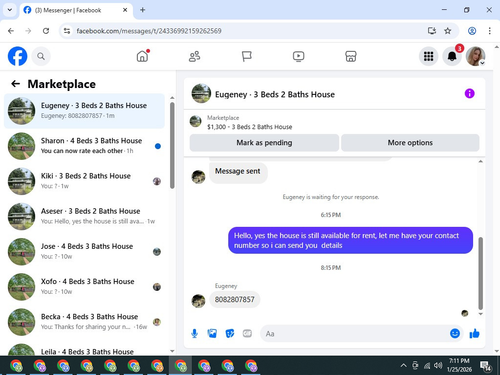The height and width of the screenshot is (375, 500).
Task: Open Aseser 3 Beds 2 Baths conversation
Action: click(84, 216)
